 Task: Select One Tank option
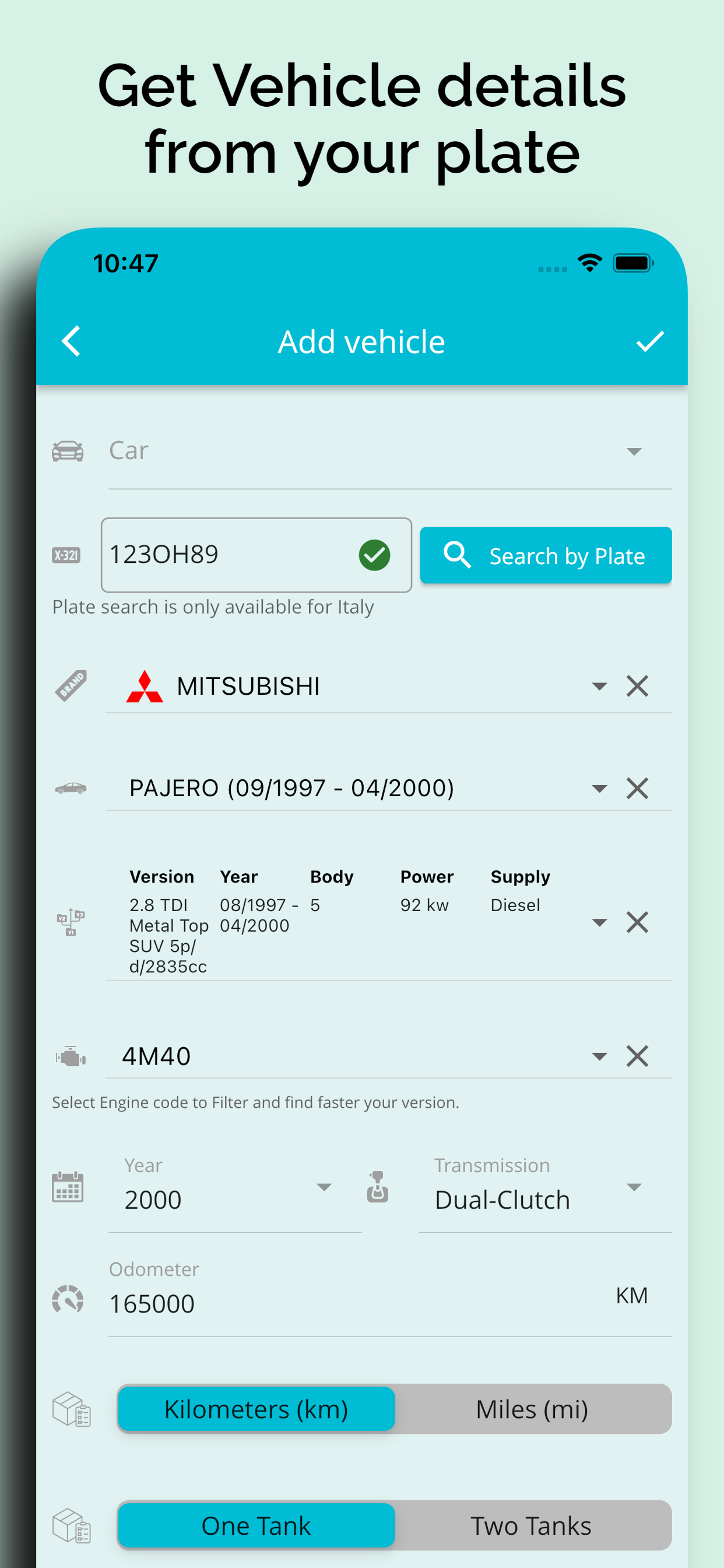point(256,1525)
